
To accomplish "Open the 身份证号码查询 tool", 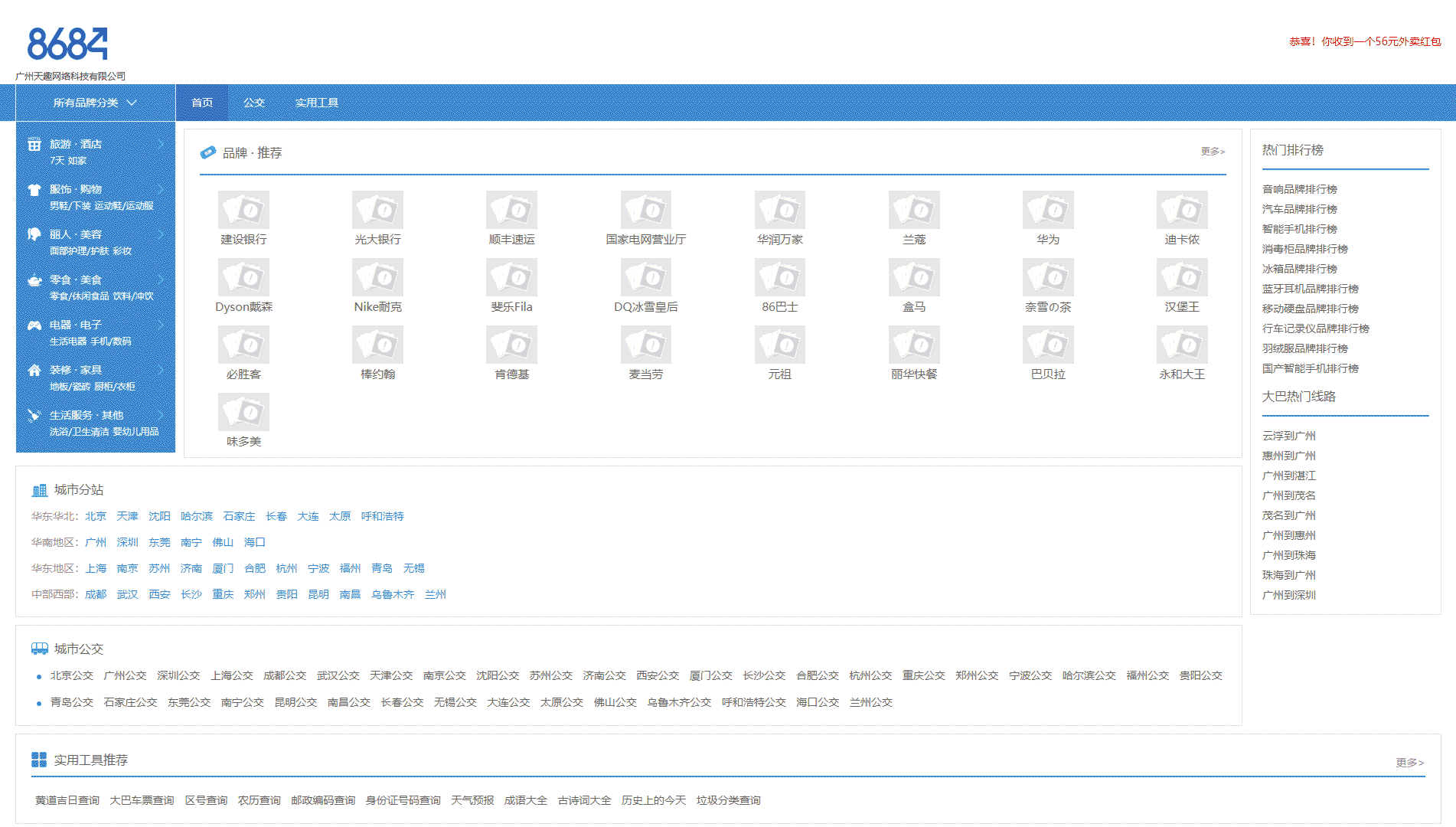I will point(403,800).
